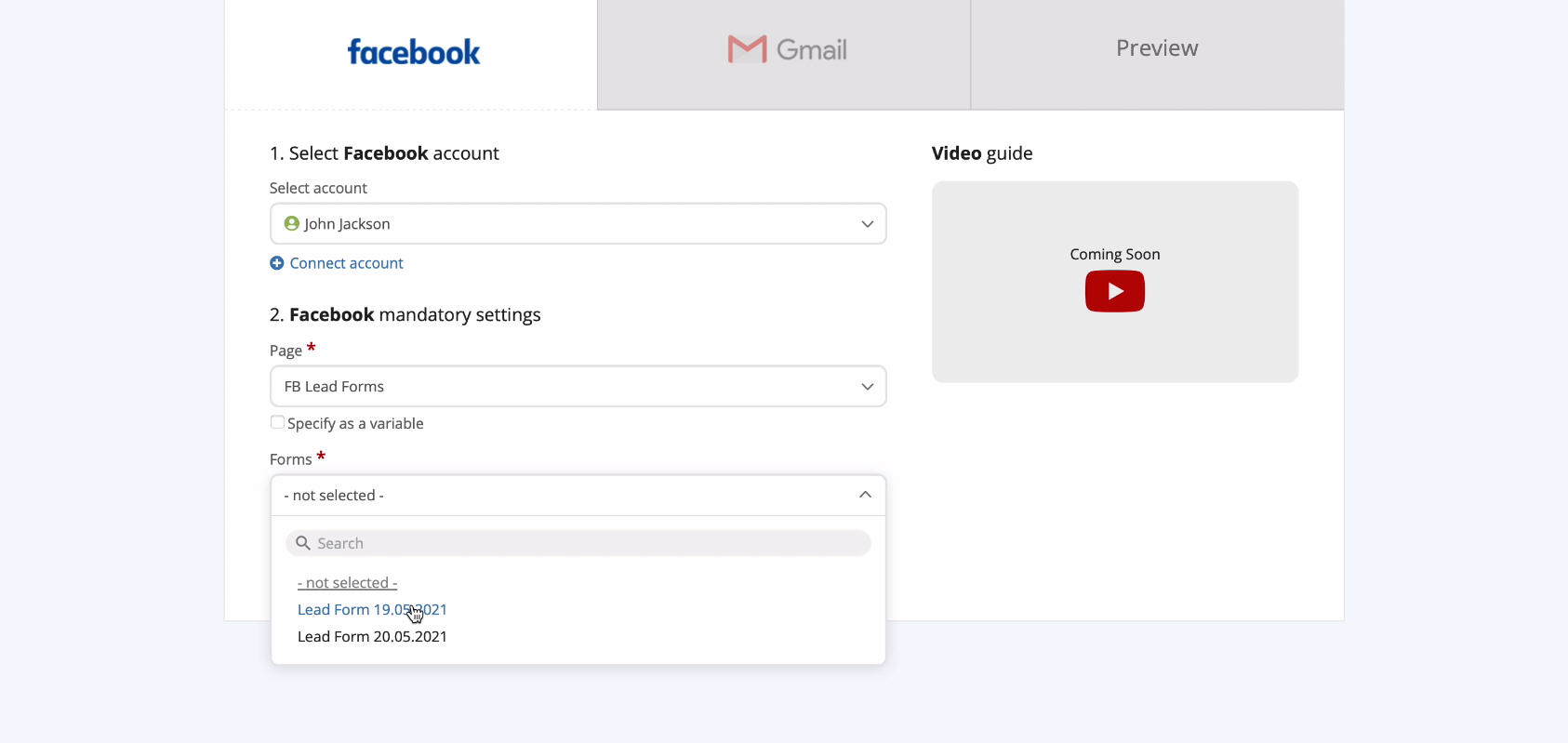Enable the Specify as a variable checkbox

[277, 422]
